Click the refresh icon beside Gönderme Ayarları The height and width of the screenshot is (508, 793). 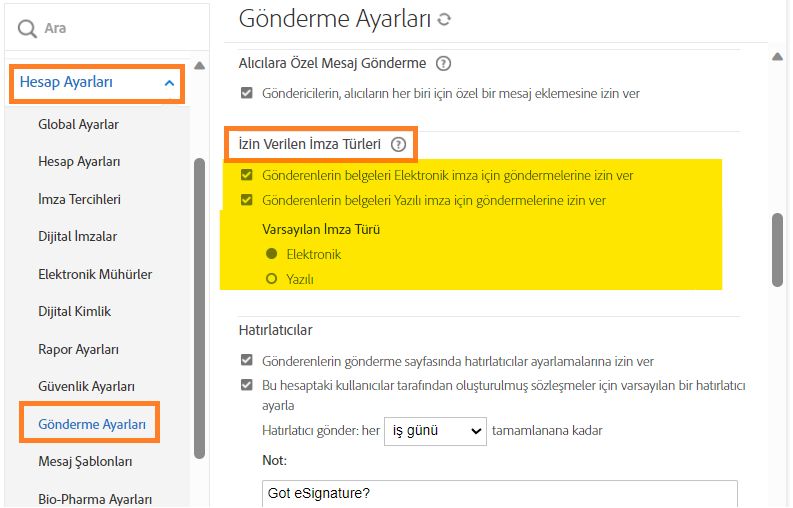445,19
